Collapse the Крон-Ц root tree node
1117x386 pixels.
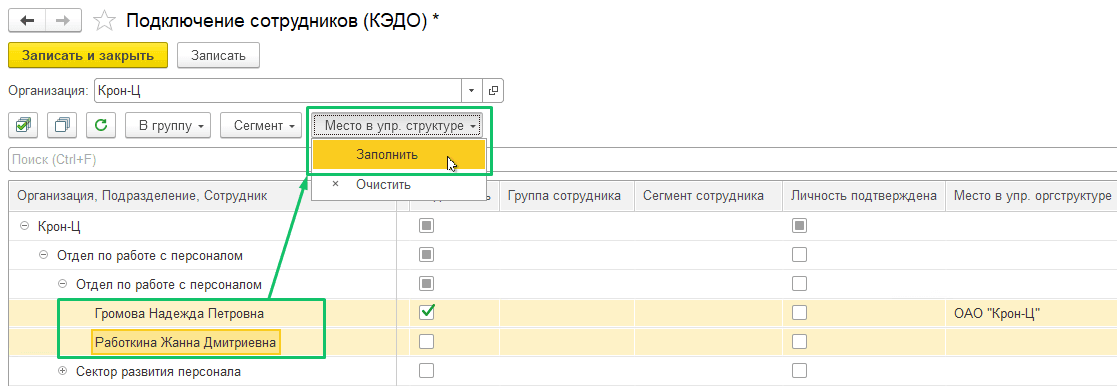click(25, 225)
